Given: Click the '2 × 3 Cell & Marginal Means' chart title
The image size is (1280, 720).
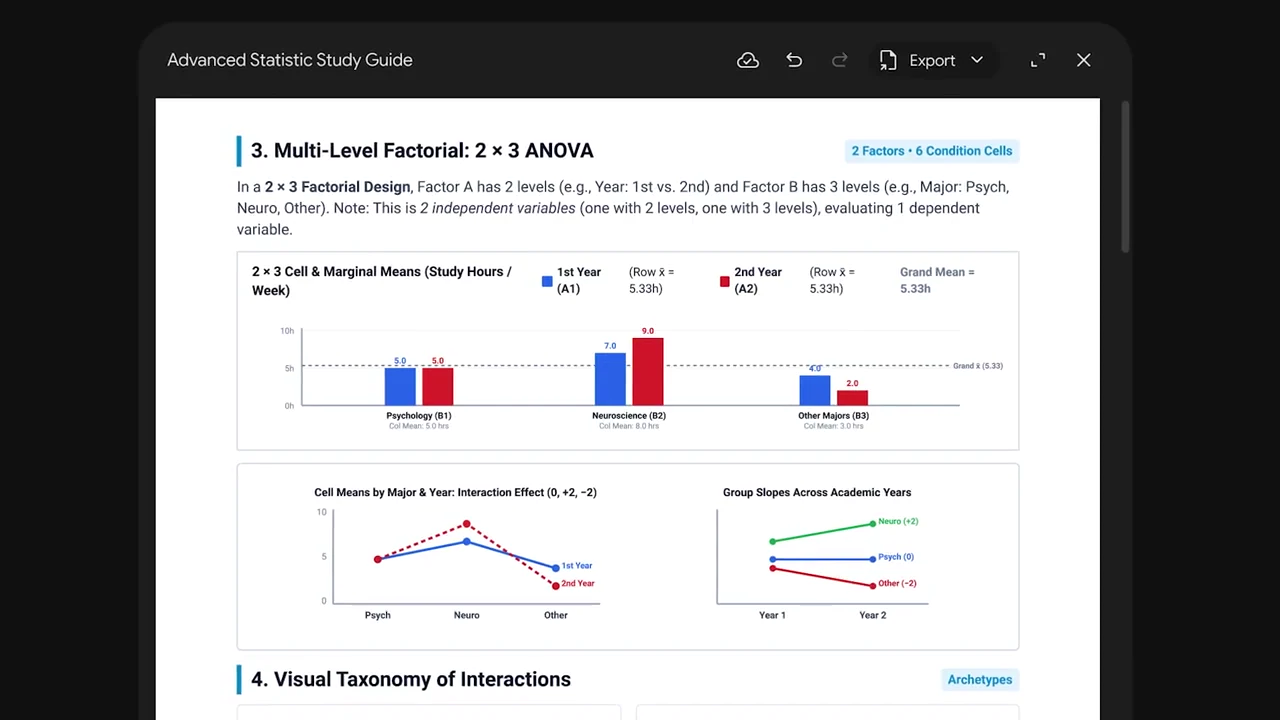Looking at the screenshot, I should [x=381, y=280].
